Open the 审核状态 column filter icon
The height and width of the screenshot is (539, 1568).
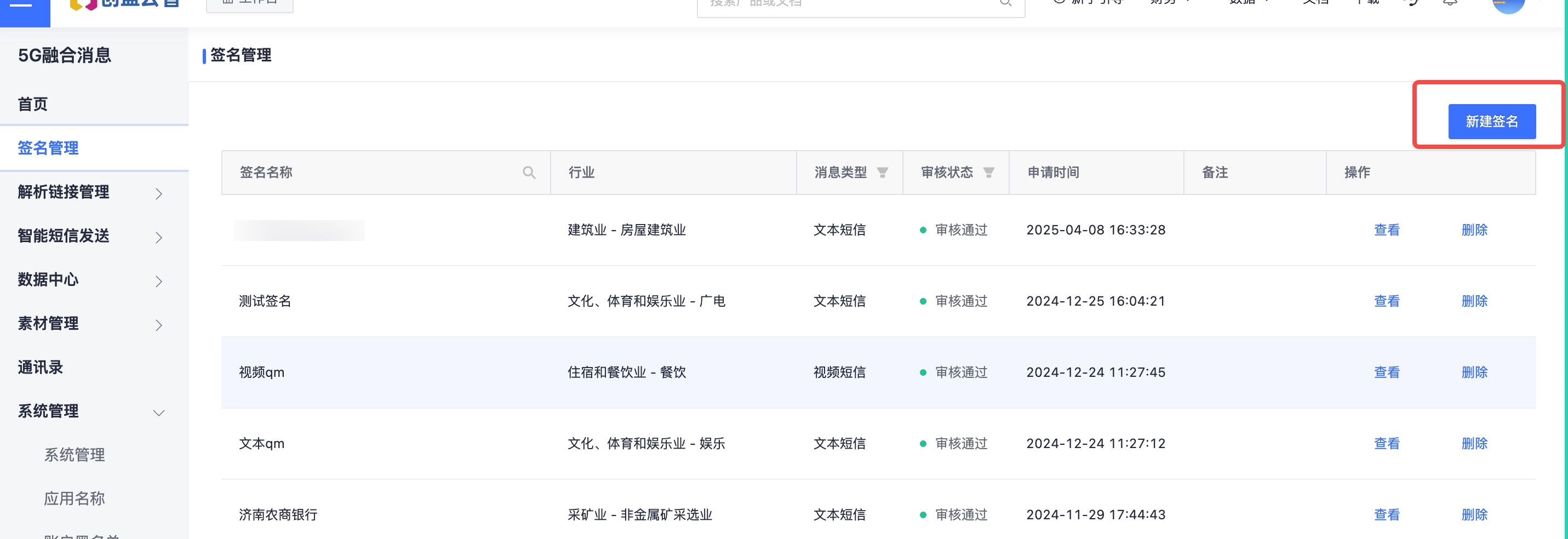(988, 173)
